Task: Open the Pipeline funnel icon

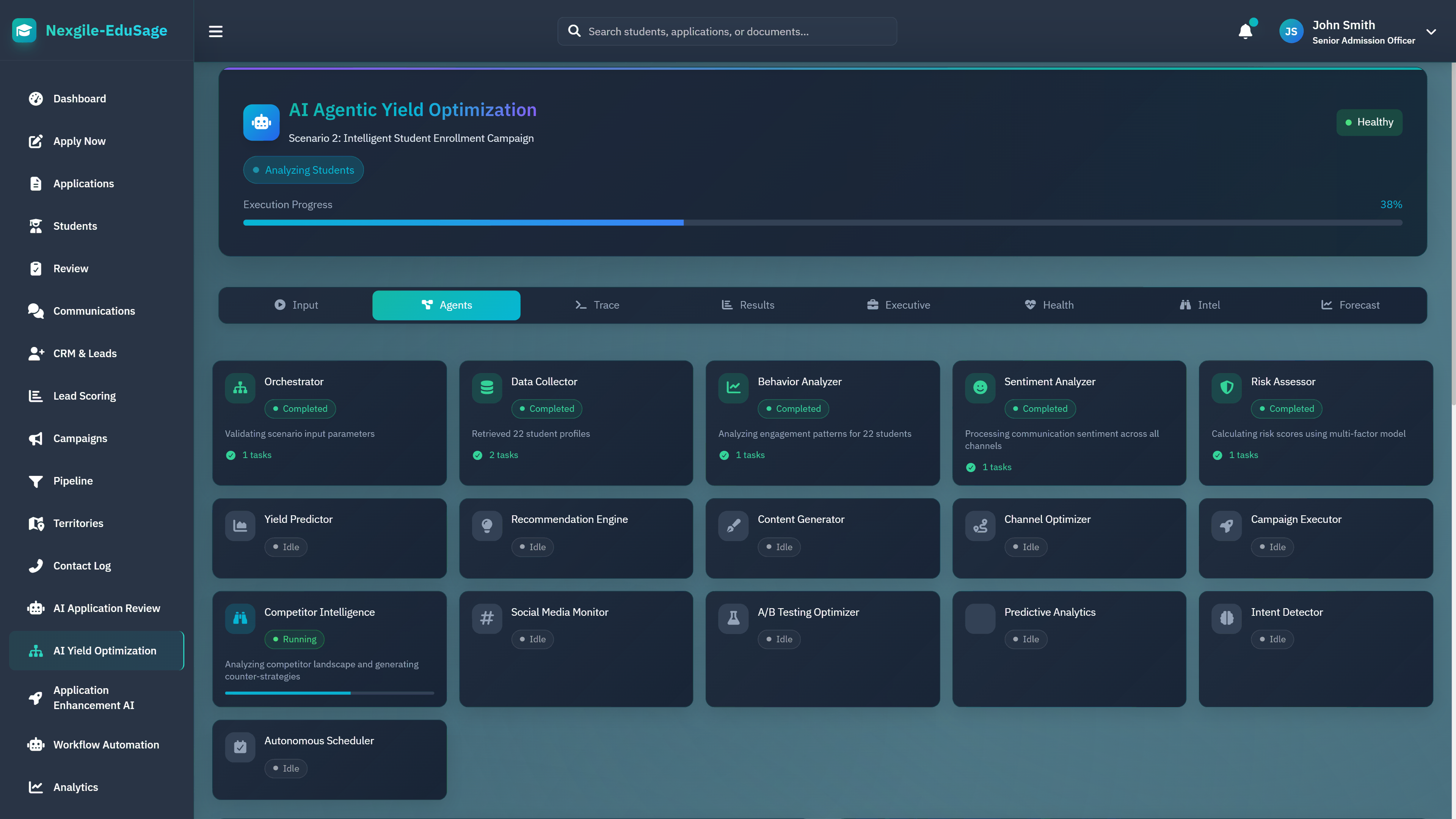Action: coord(36,480)
